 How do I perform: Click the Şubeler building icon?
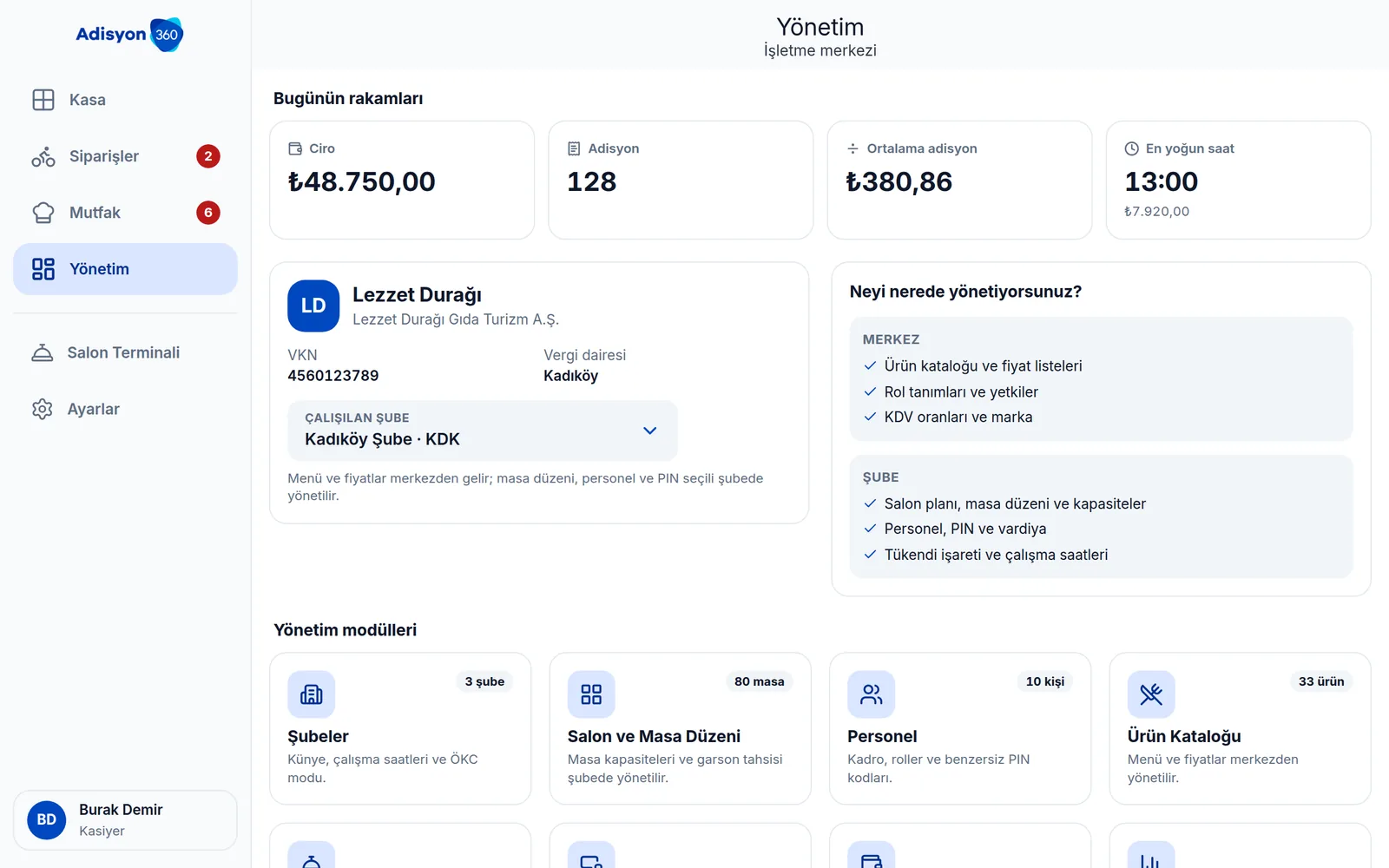coord(312,694)
